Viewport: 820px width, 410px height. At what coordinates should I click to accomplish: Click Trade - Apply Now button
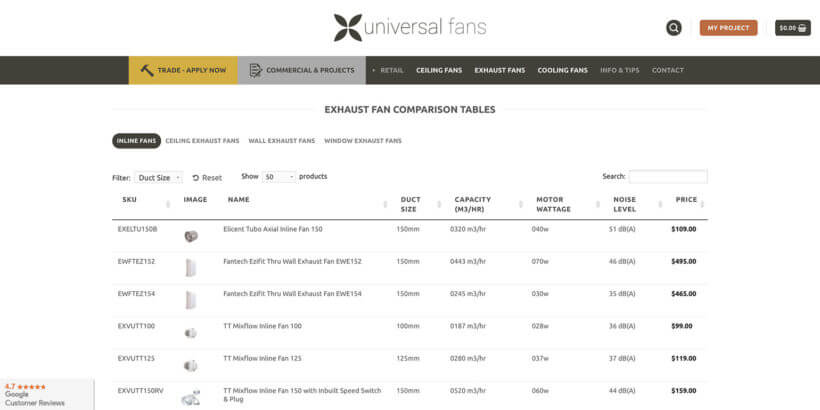pos(183,70)
